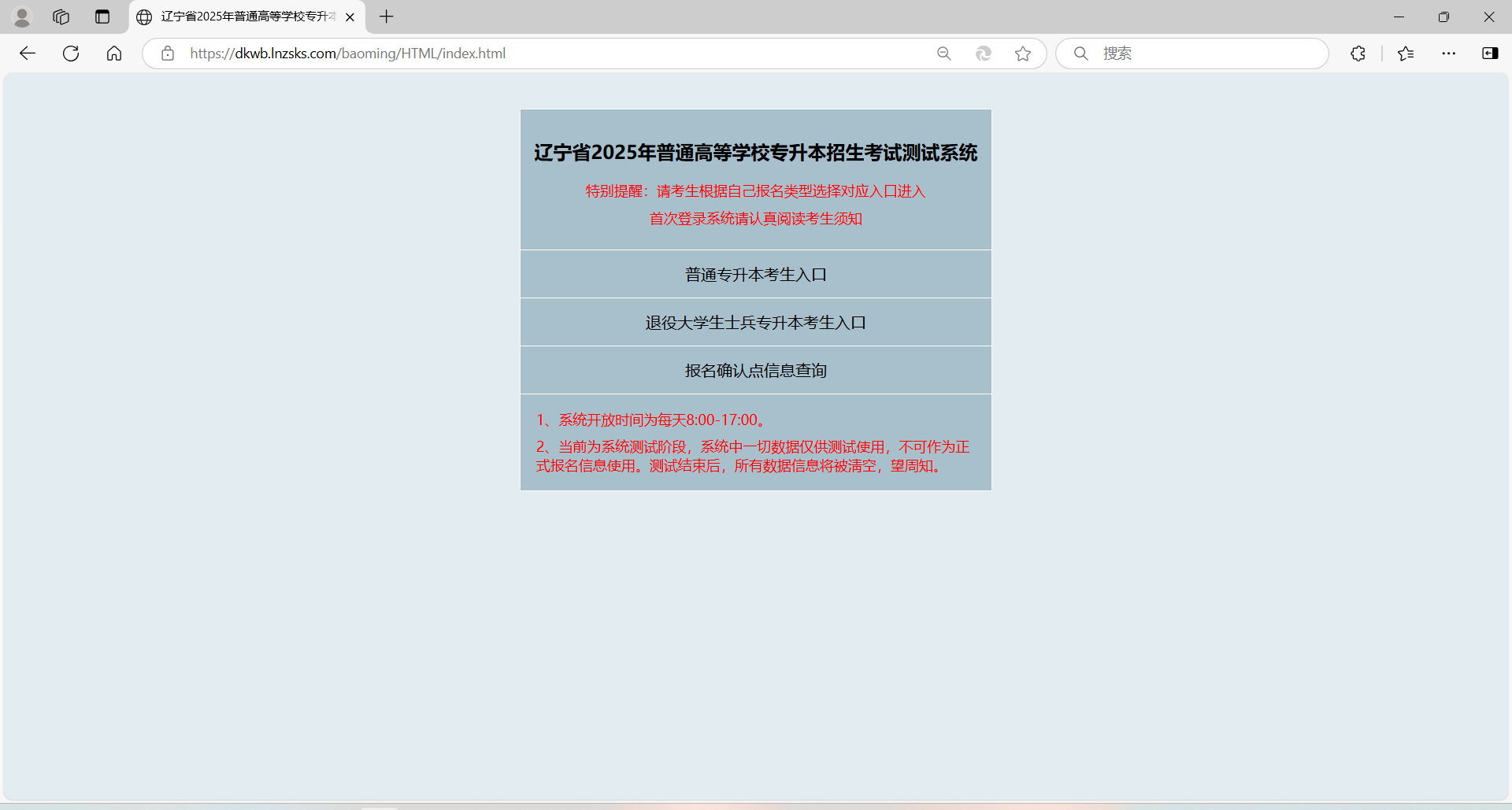Click the browser profile avatar
Screen dimensions: 1512x810
pyautogui.click(x=22, y=17)
